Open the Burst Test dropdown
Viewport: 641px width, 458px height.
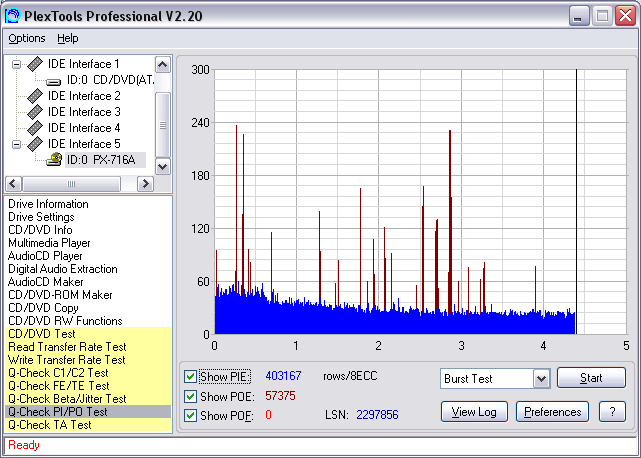click(541, 379)
